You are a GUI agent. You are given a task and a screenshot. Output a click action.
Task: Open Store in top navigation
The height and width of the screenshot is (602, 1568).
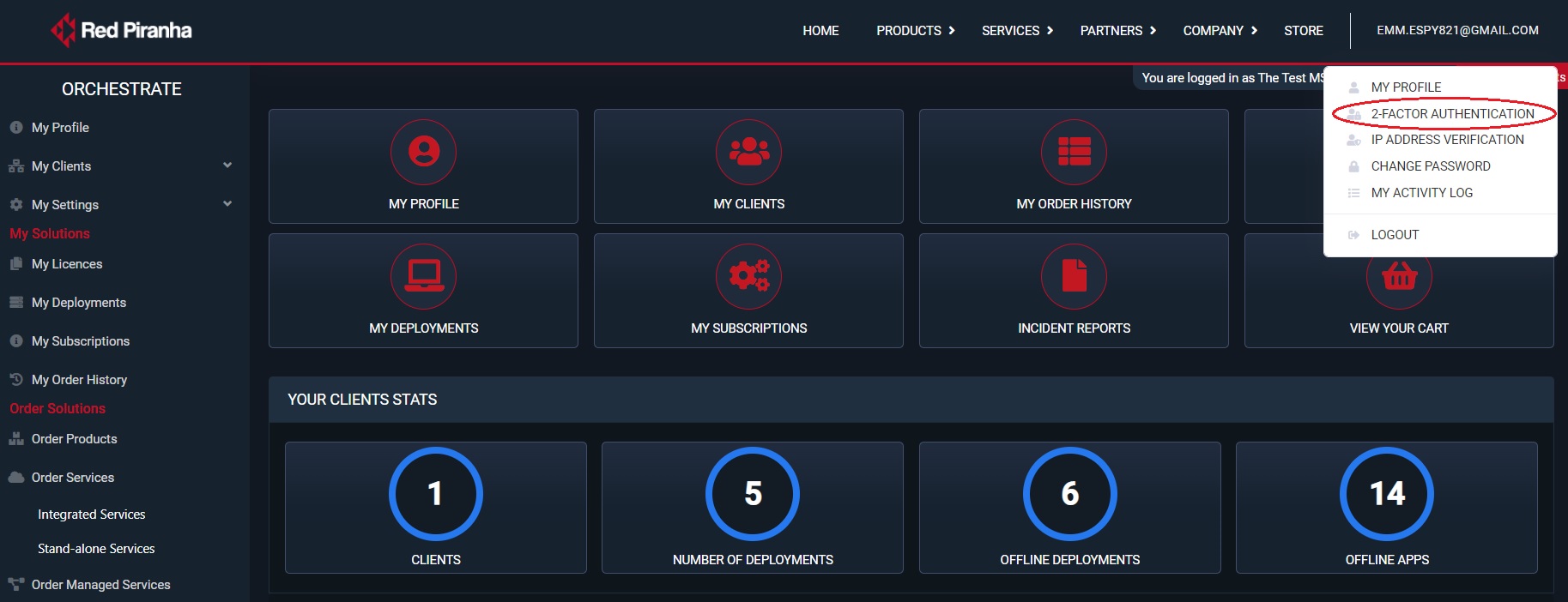click(1303, 30)
